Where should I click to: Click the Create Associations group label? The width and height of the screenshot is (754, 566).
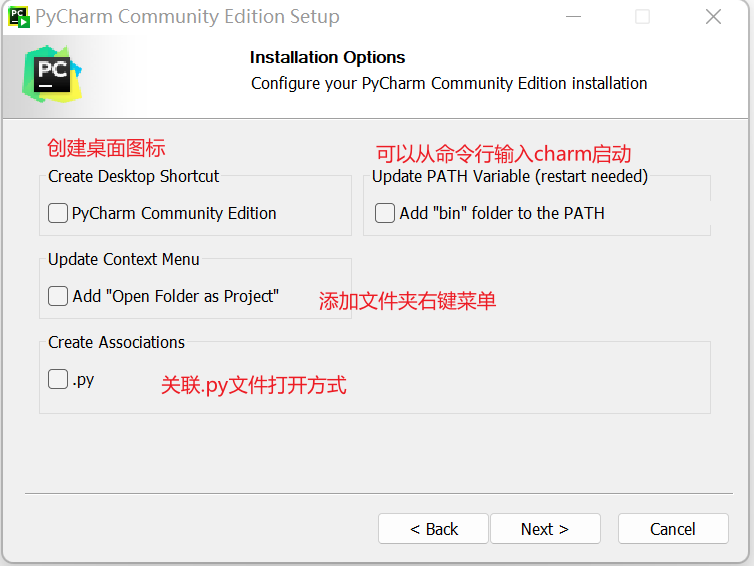coord(116,342)
